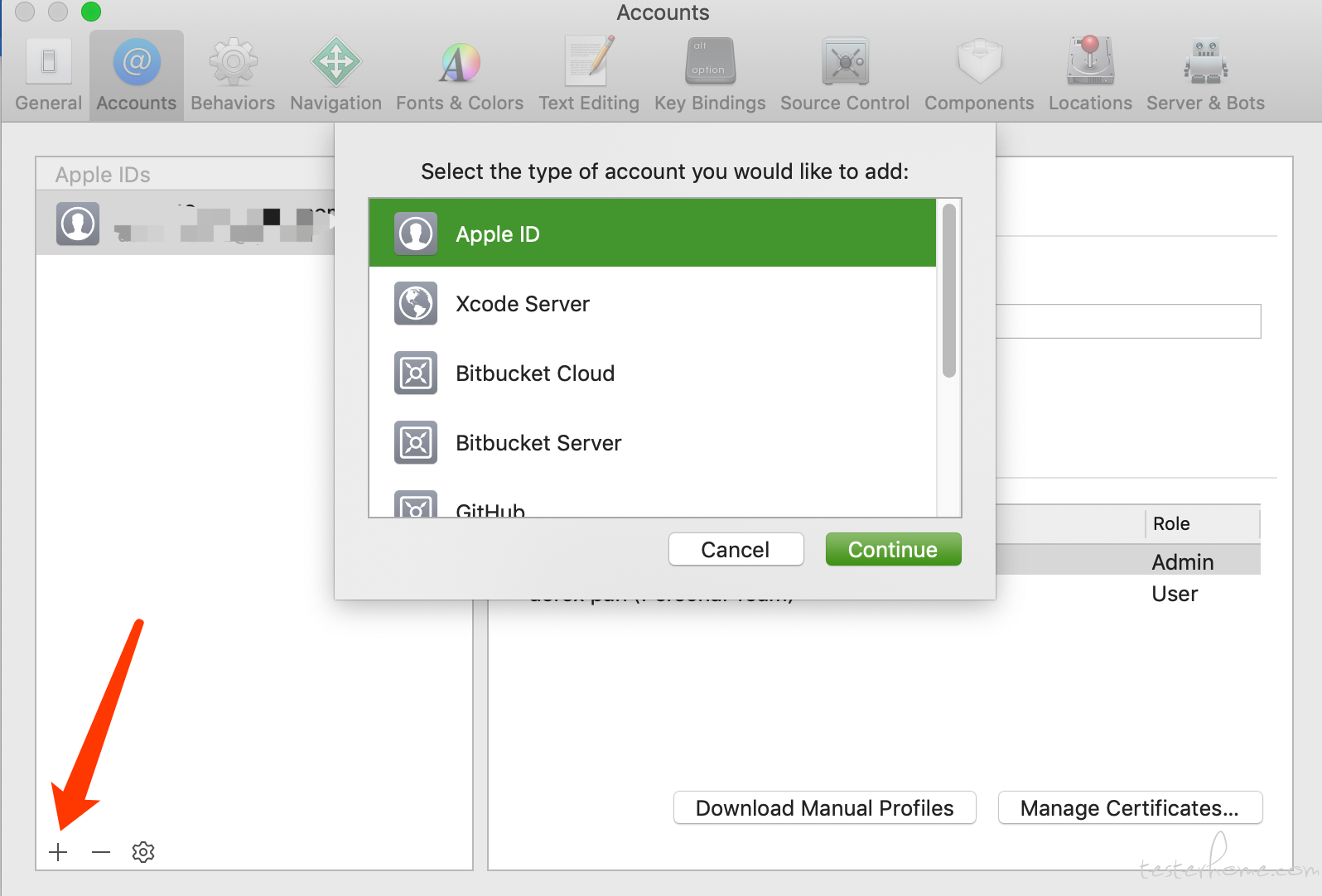Choose Xcode Server account type

[x=653, y=303]
